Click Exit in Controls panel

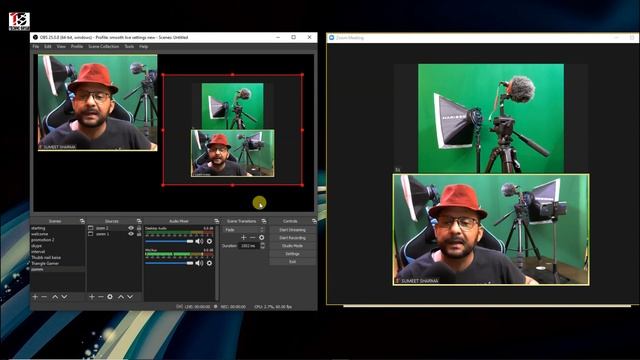pos(292,262)
